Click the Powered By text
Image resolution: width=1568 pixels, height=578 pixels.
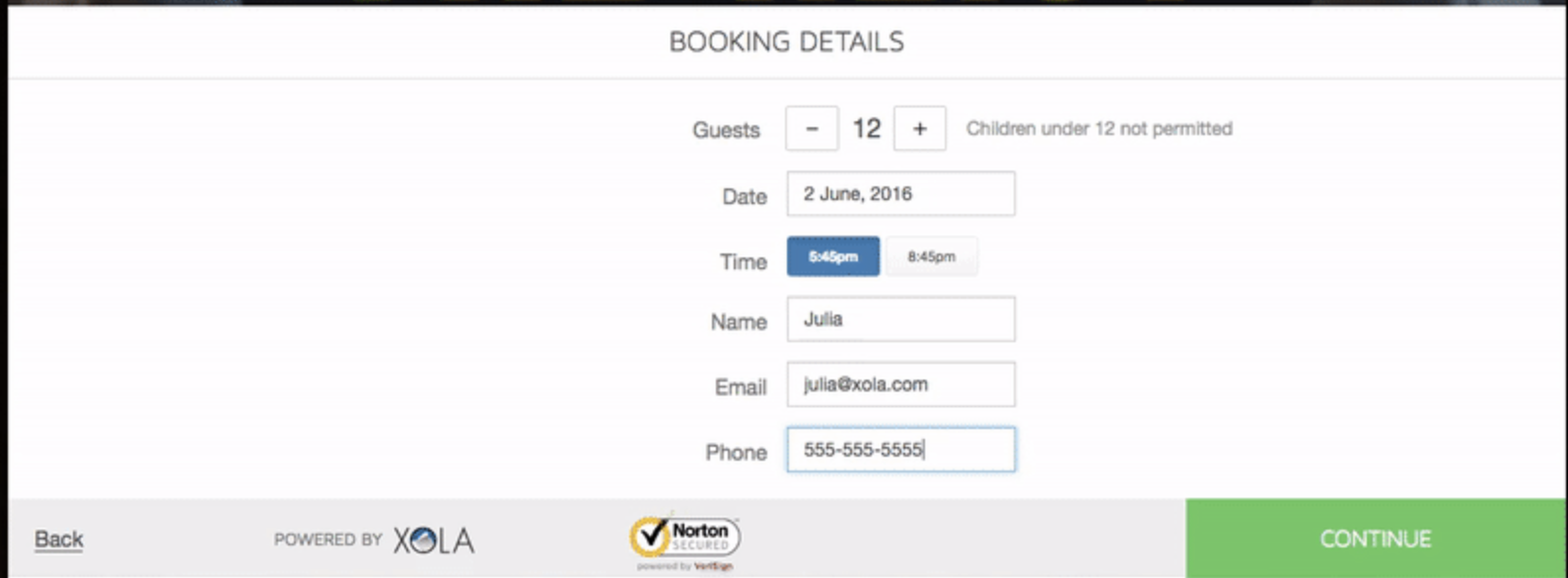coord(327,540)
